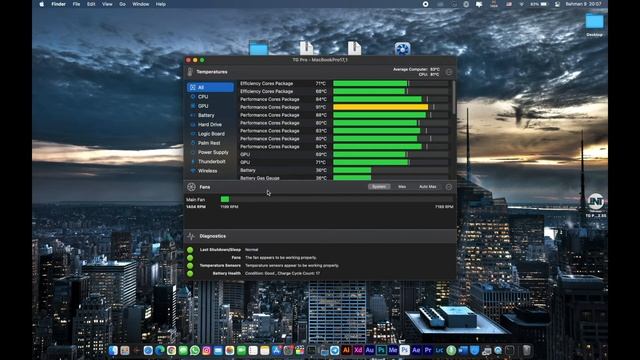Select the Power Supply sensor category

tap(210, 152)
